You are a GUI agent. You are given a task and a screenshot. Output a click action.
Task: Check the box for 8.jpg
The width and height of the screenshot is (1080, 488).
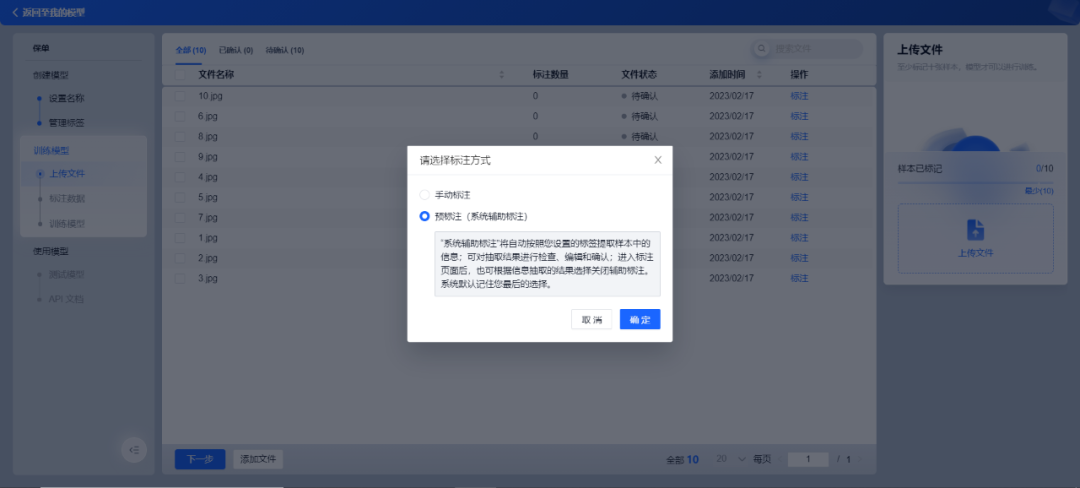(180, 136)
